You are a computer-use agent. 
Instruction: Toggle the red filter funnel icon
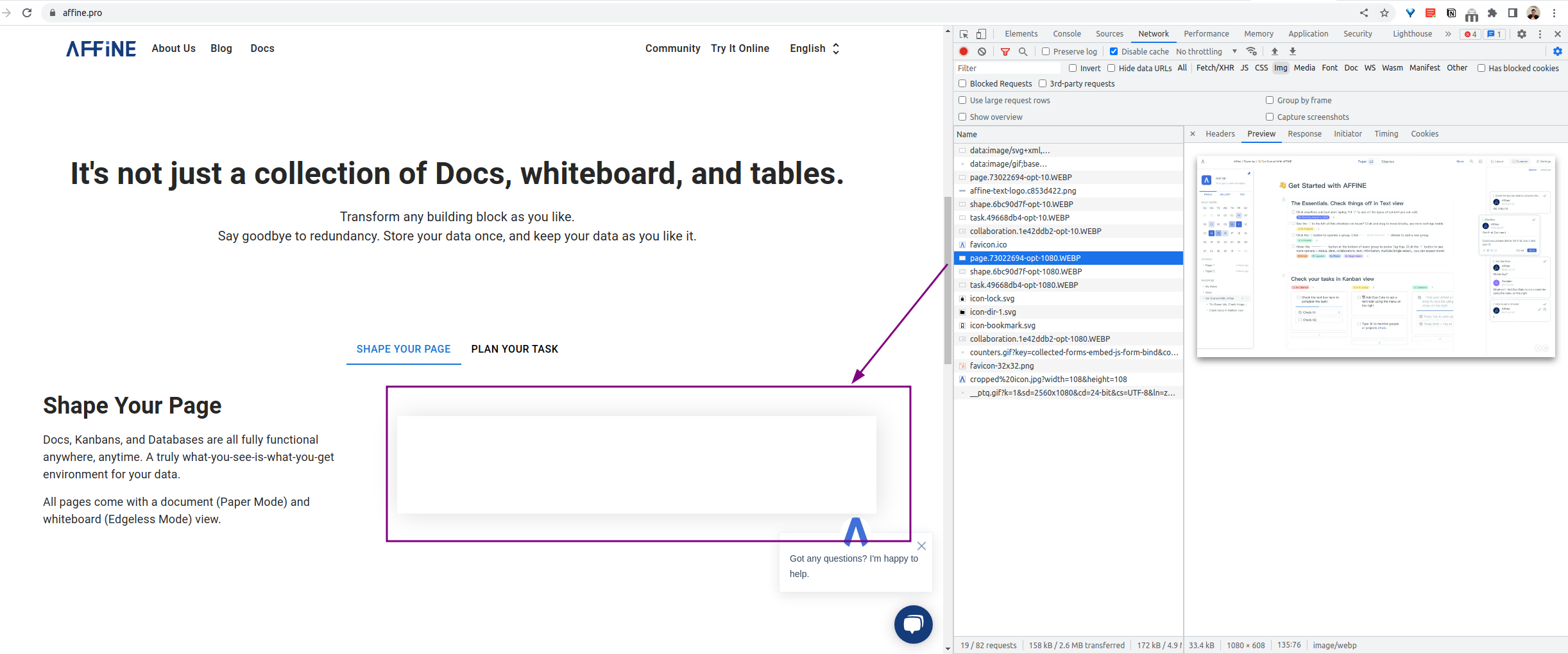1005,51
